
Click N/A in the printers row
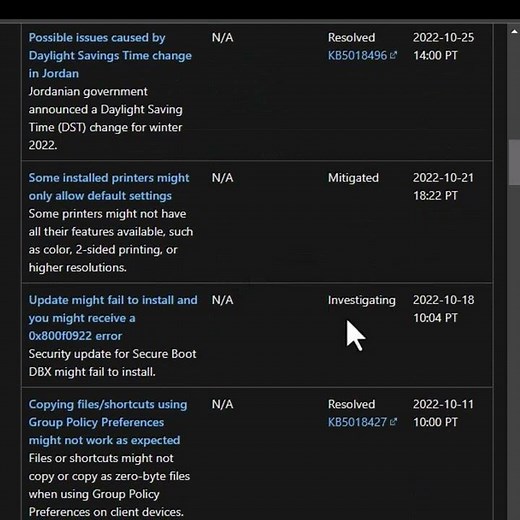222,178
